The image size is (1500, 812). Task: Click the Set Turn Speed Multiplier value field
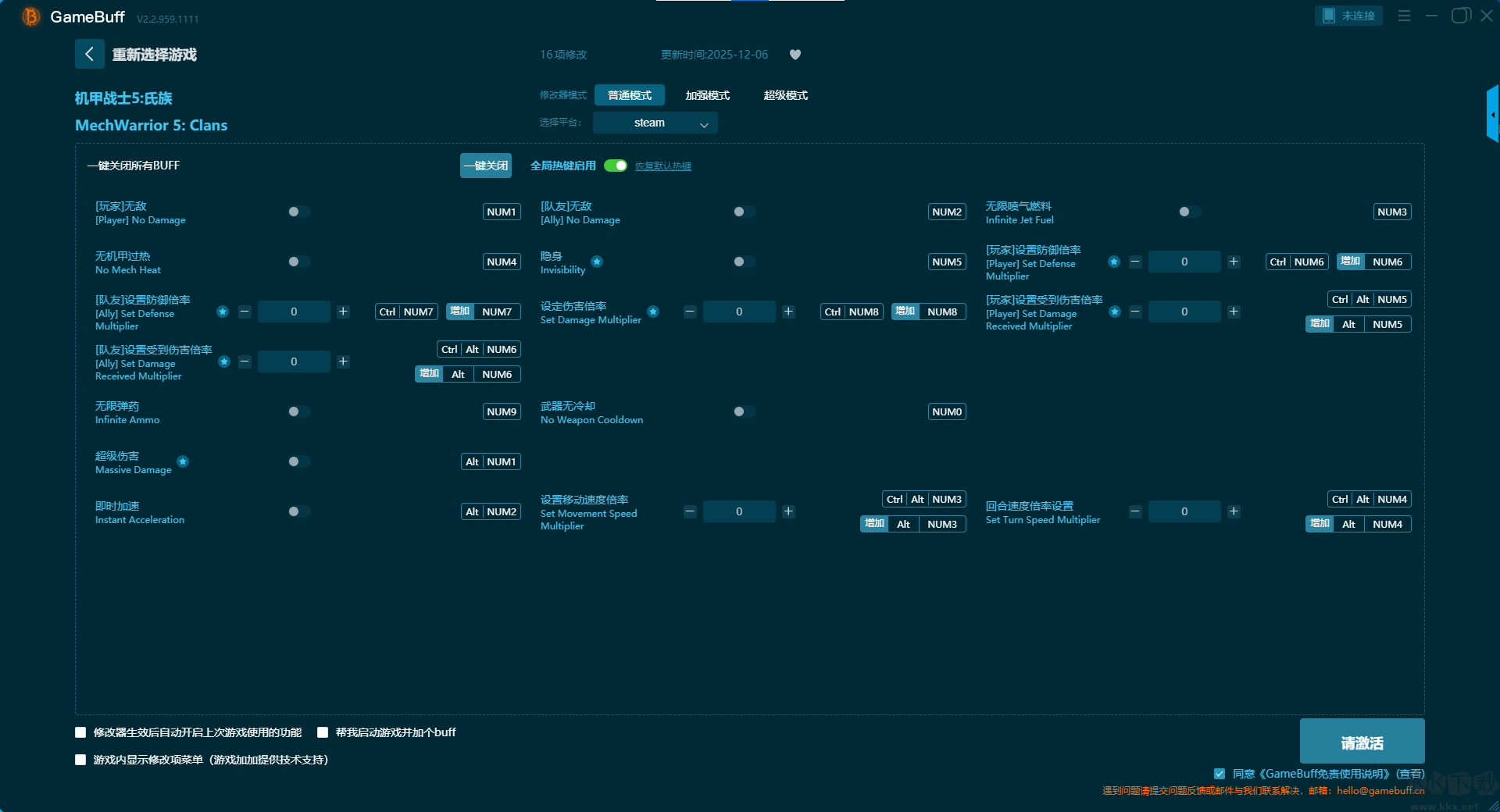pos(1184,511)
